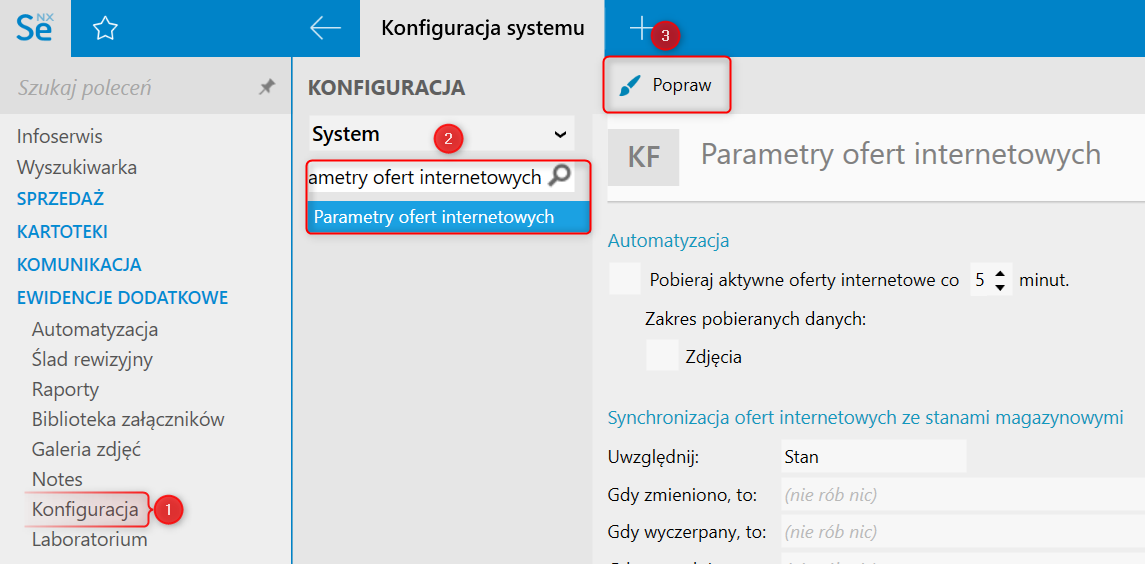Toggle the Zdjęcia checkbox
The image size is (1145, 564).
click(662, 355)
